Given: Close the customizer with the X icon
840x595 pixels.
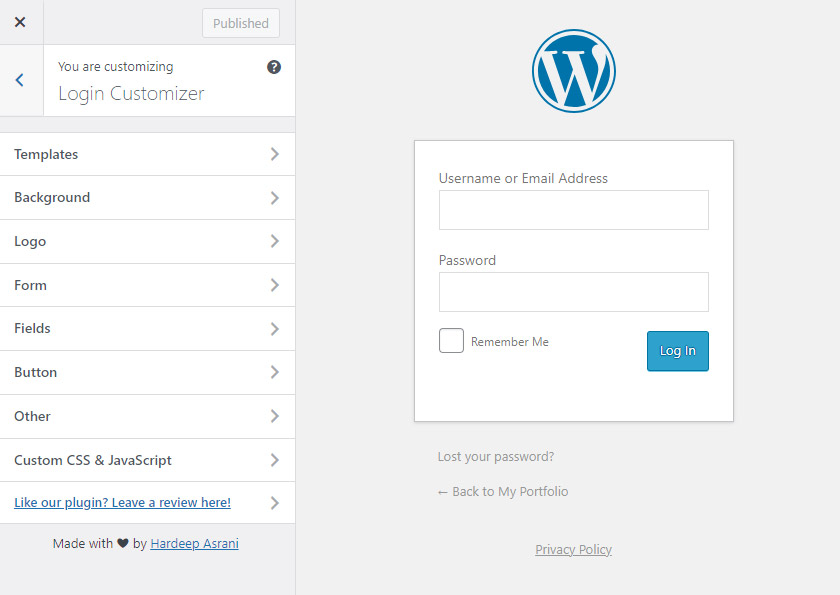Looking at the screenshot, I should (20, 22).
